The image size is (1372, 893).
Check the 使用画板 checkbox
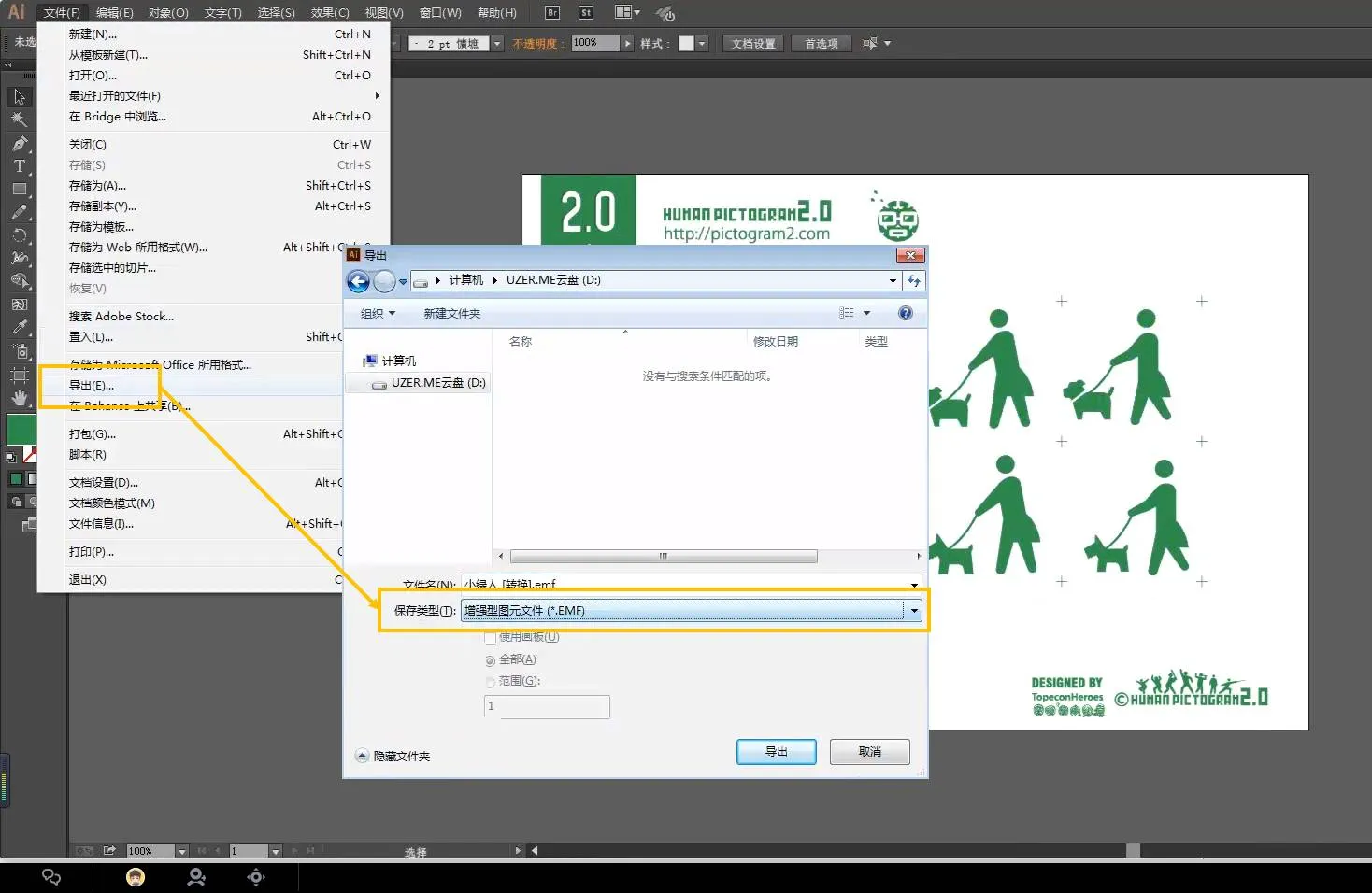click(x=490, y=637)
